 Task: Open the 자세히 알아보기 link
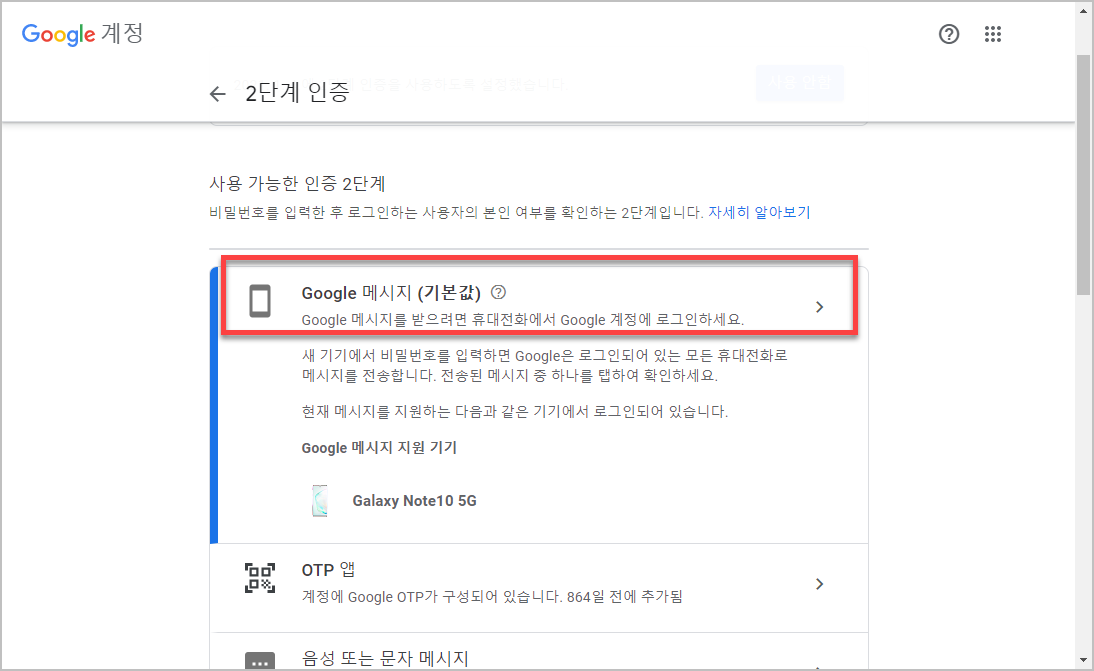coord(759,212)
